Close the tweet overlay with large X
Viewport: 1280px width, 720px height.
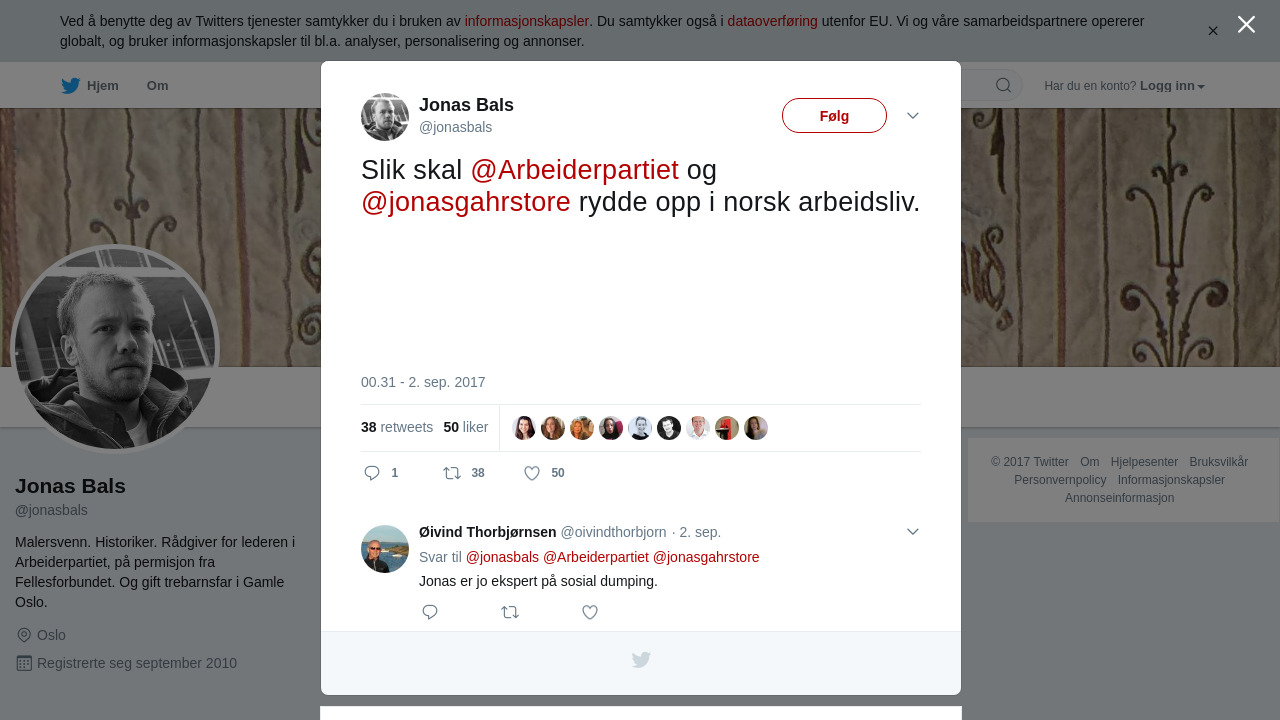click(1246, 24)
